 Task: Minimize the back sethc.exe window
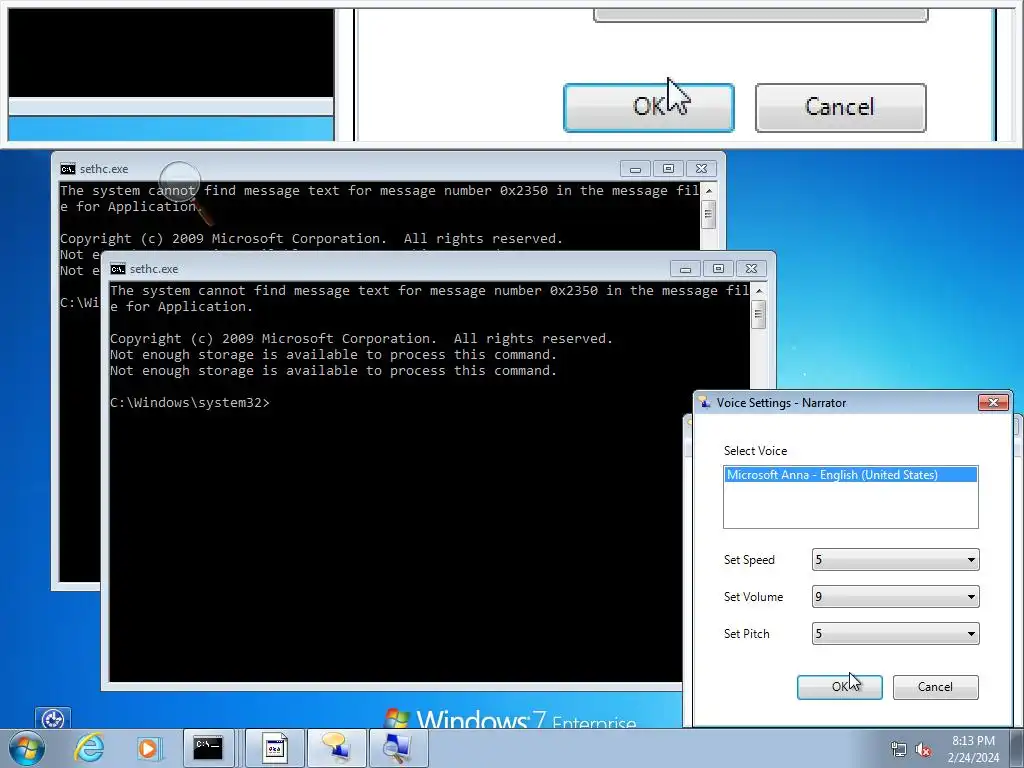tap(635, 169)
